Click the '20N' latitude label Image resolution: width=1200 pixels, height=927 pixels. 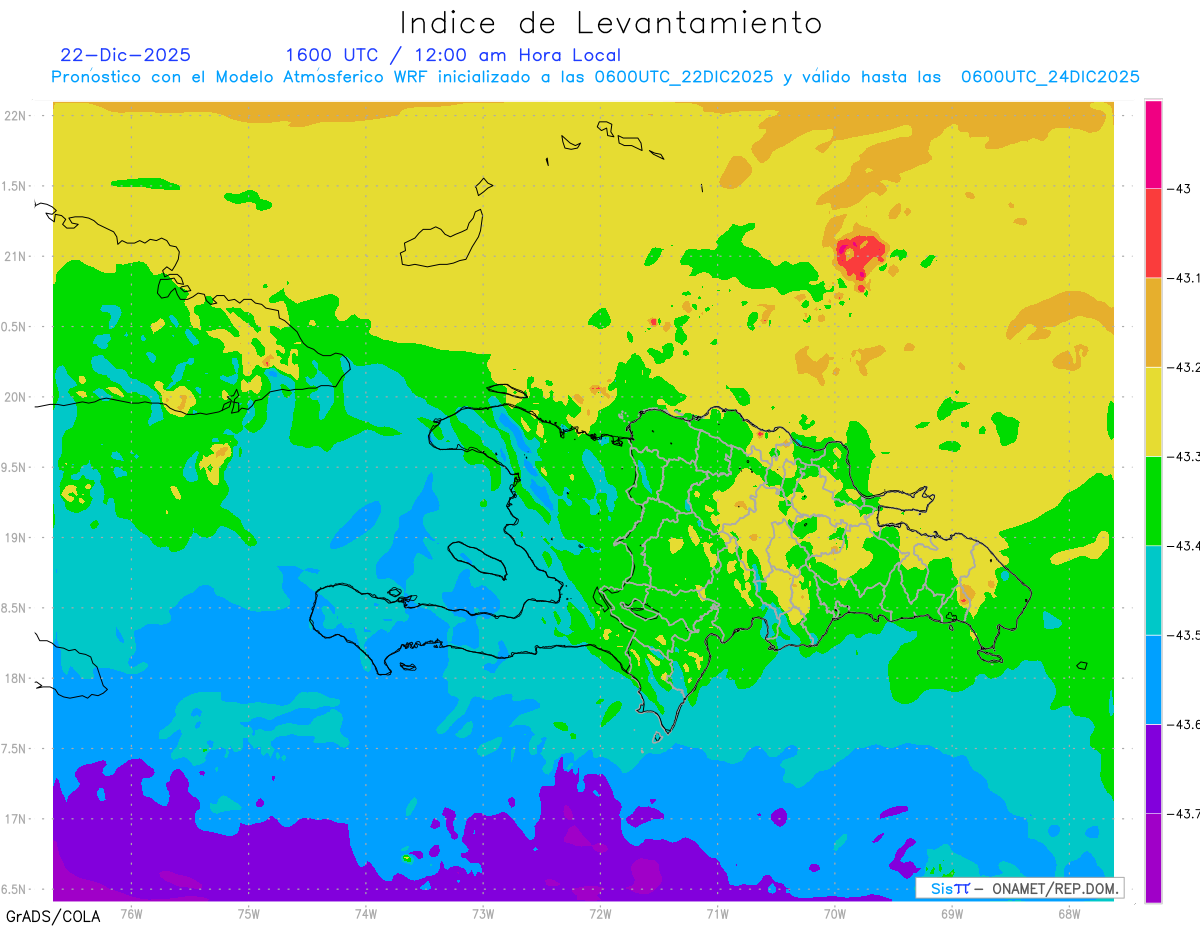pyautogui.click(x=15, y=397)
